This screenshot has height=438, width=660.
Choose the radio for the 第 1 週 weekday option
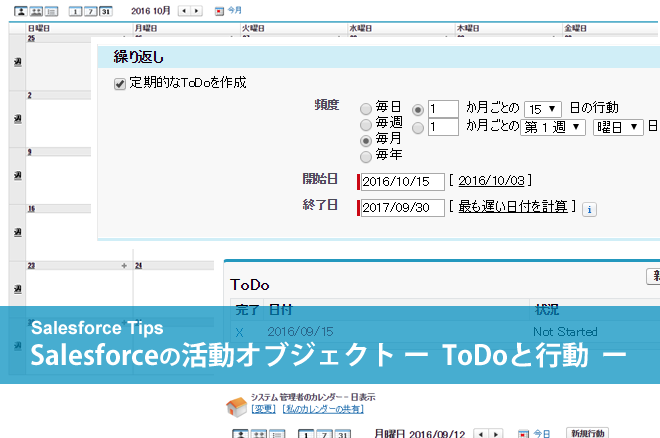pos(418,128)
